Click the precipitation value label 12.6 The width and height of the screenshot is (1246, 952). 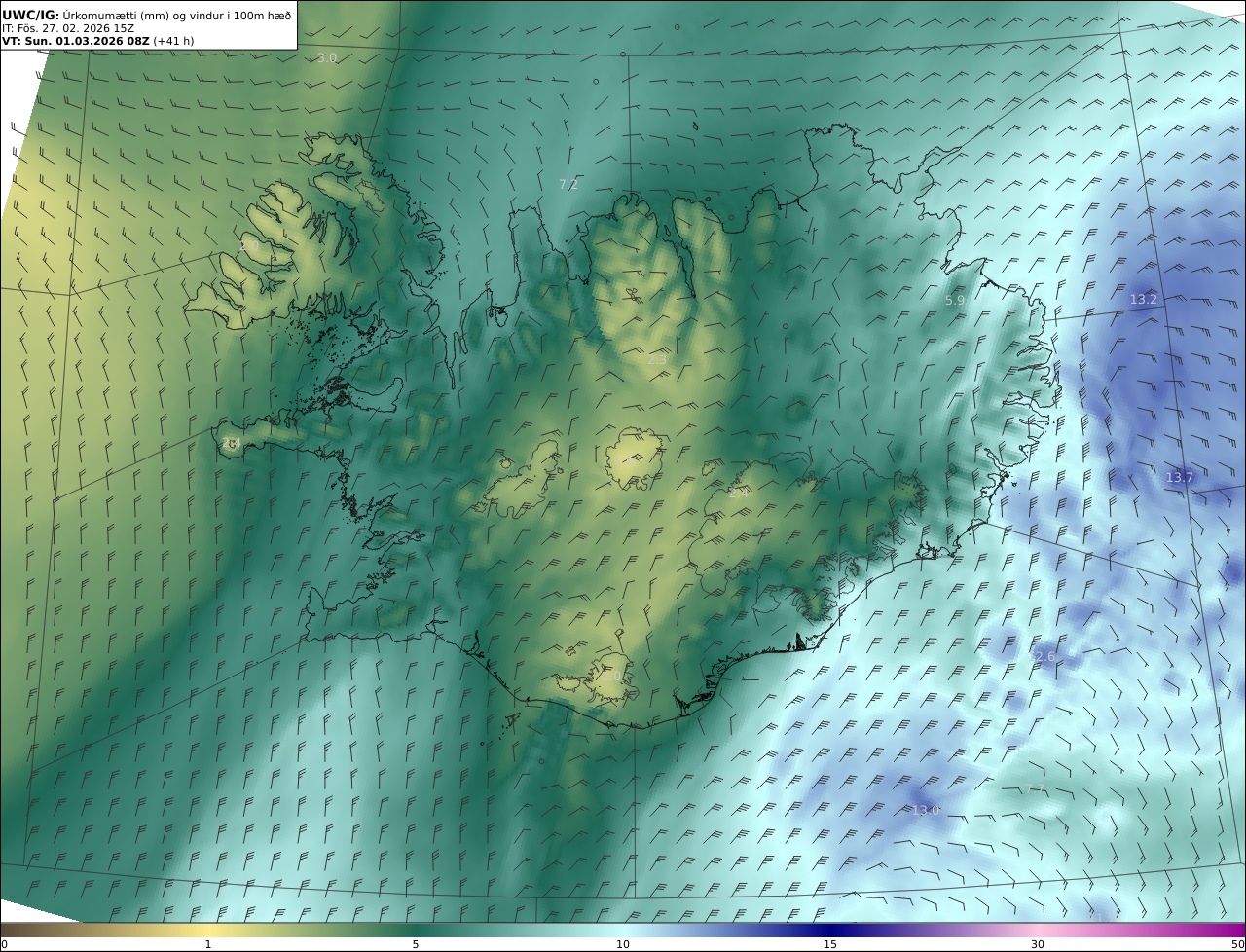pos(1042,657)
